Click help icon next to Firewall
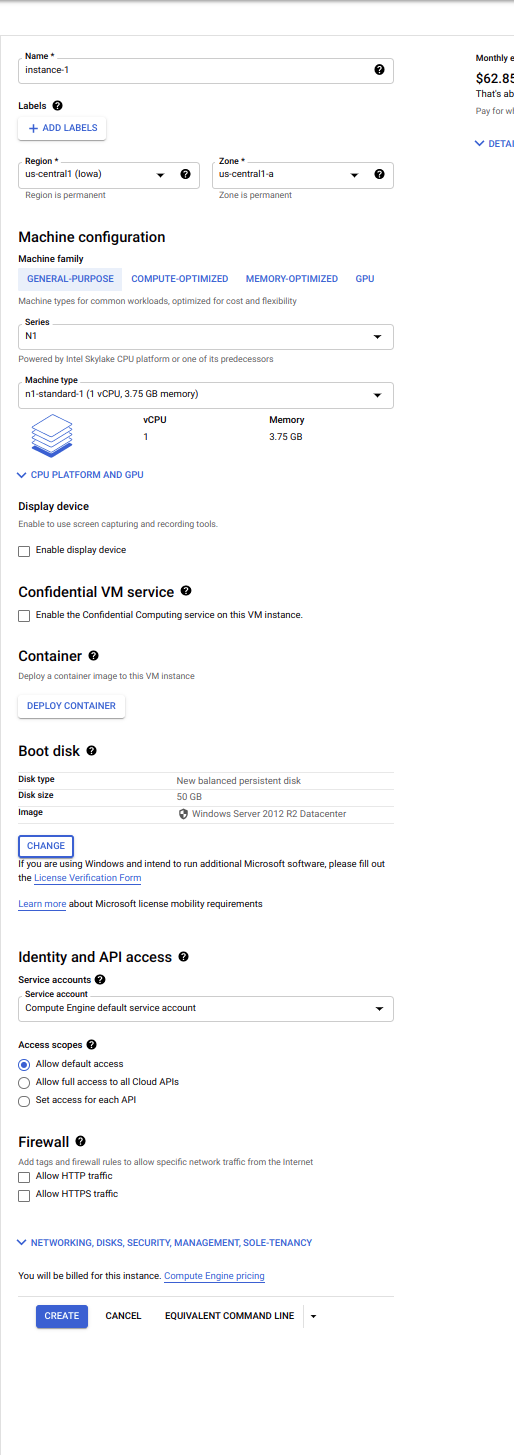514x1455 pixels. coord(81,1140)
